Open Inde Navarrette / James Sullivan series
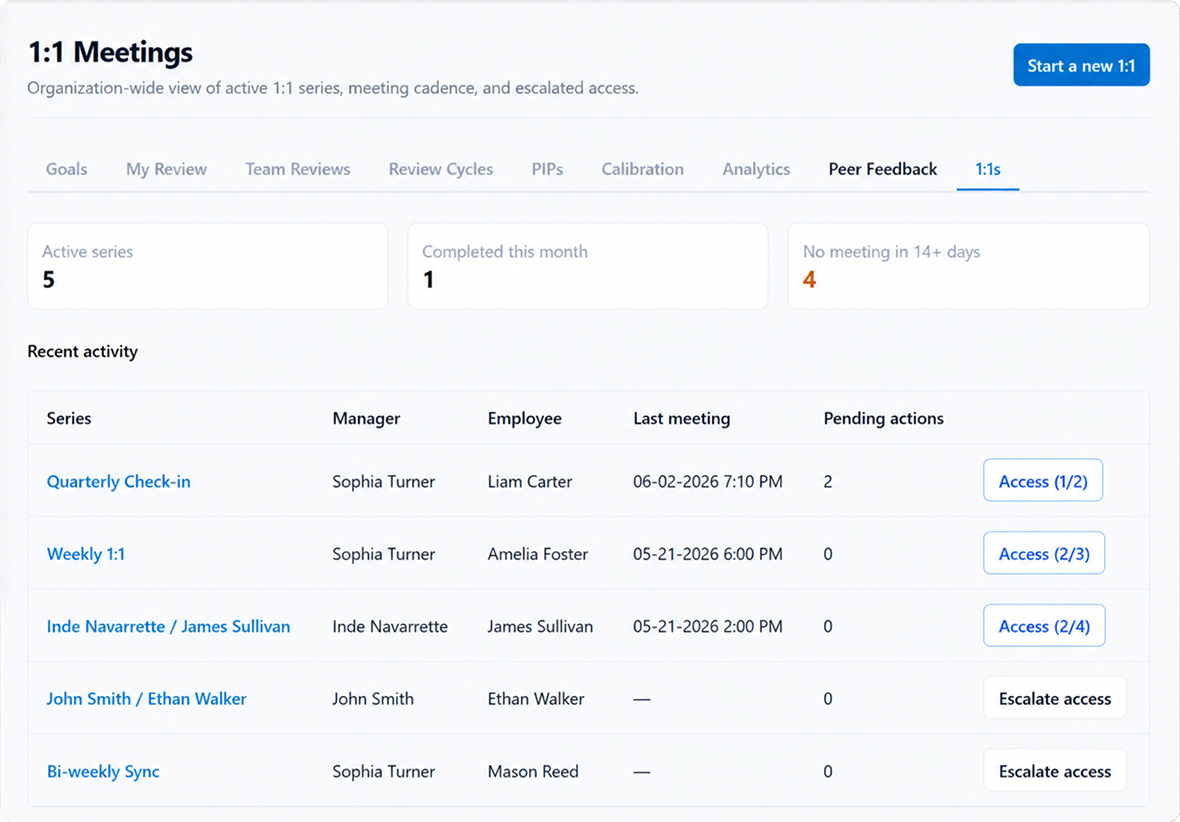This screenshot has height=822, width=1180. 168,626
